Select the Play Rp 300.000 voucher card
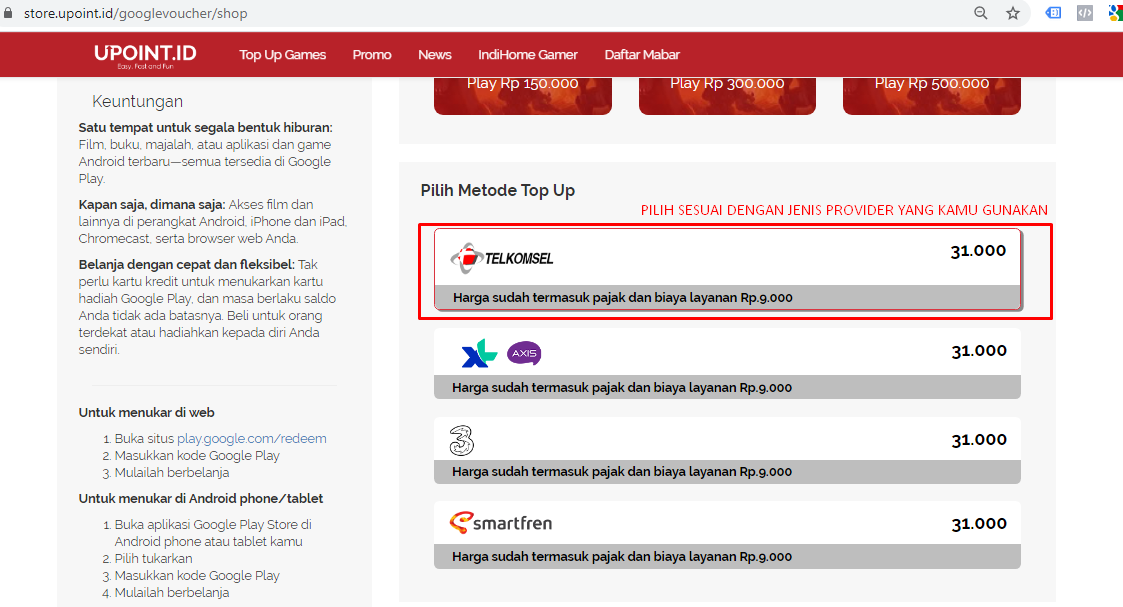The width and height of the screenshot is (1123, 607). click(x=727, y=95)
